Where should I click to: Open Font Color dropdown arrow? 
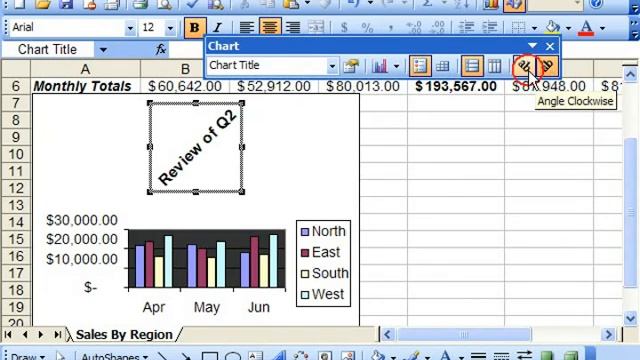click(x=602, y=28)
